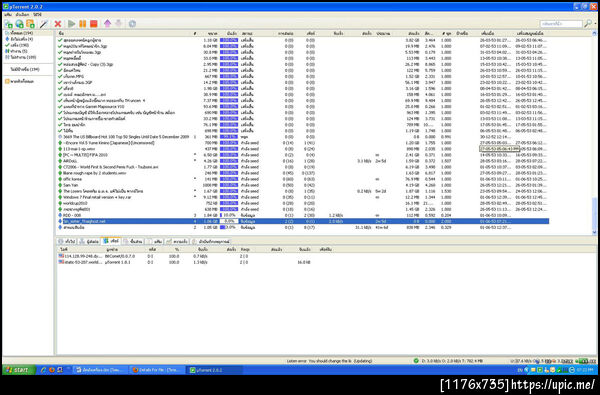The height and width of the screenshot is (395, 600).
Task: Click the purple Move Up Queue arrow
Action: (x=107, y=24)
